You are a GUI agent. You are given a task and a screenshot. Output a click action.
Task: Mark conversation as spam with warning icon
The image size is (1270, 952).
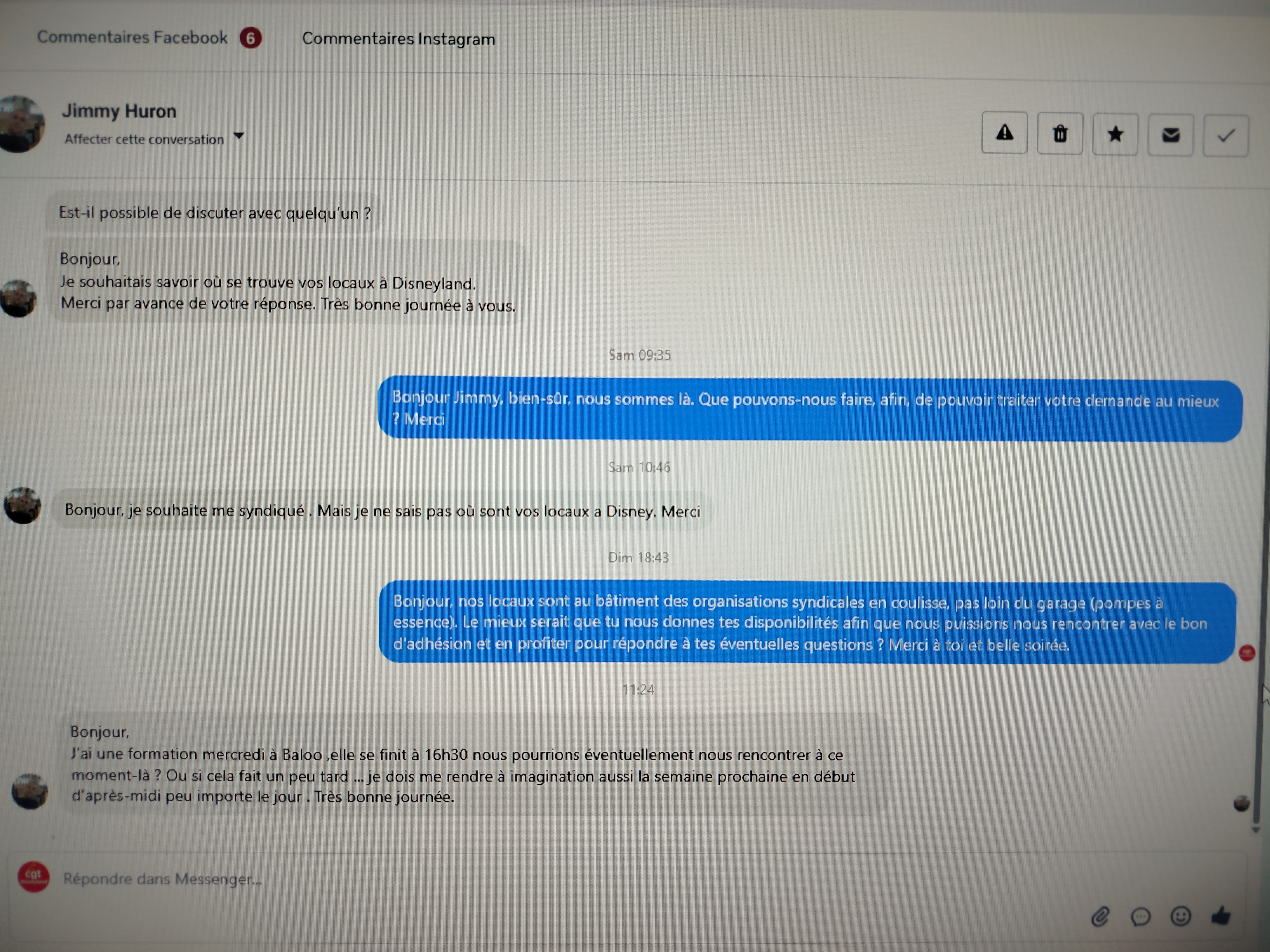tap(1004, 133)
